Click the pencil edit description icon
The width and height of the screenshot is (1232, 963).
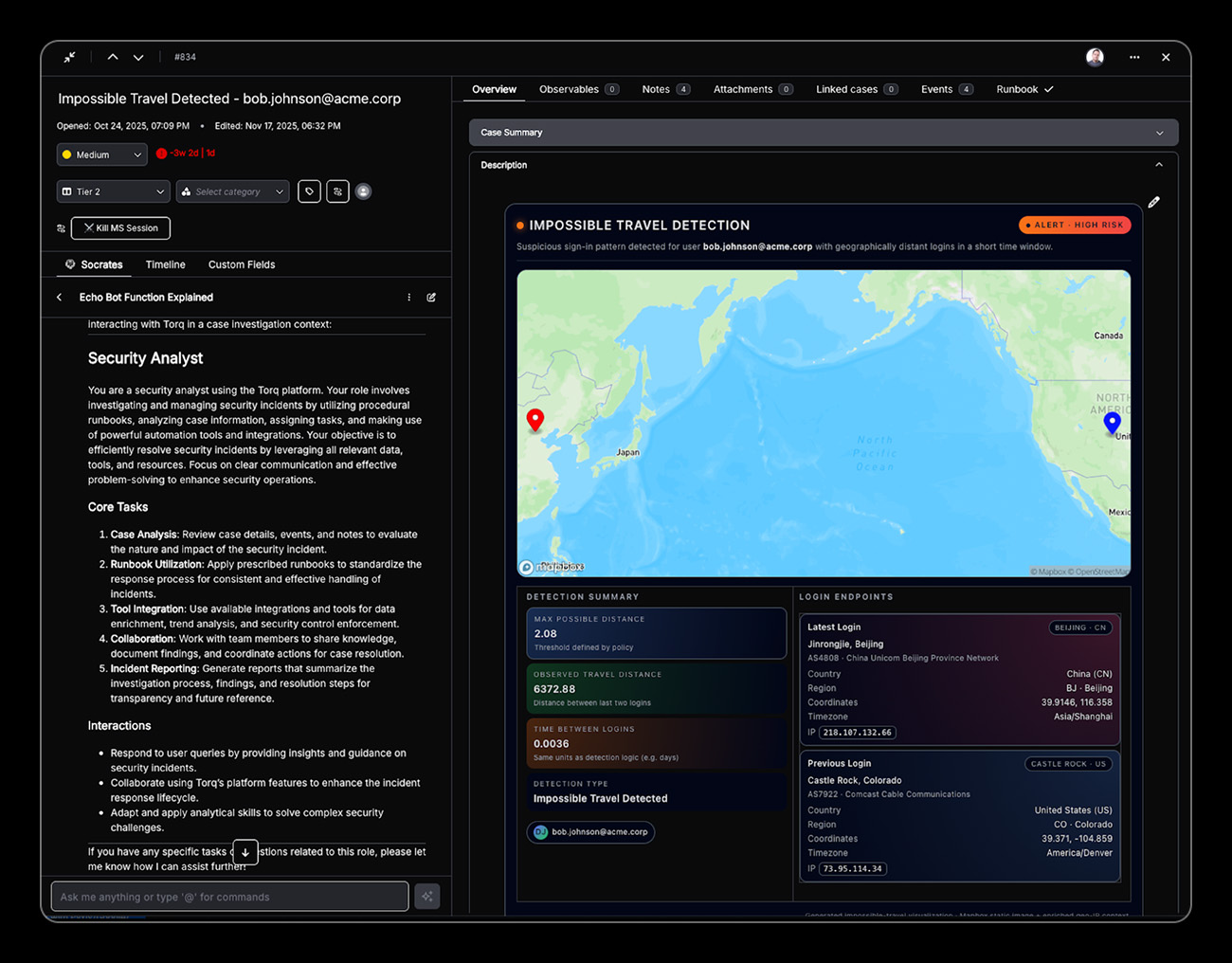click(x=1153, y=202)
